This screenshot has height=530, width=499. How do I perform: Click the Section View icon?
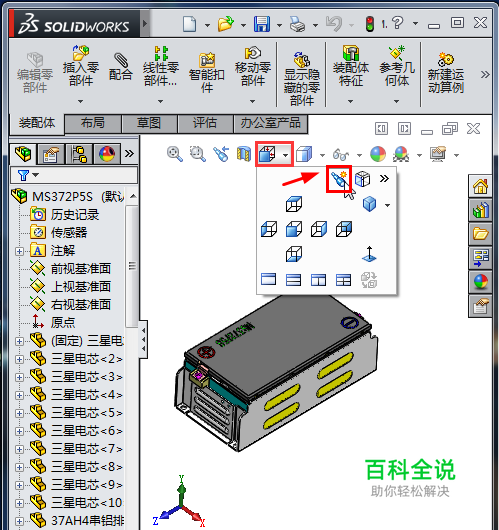[x=244, y=154]
